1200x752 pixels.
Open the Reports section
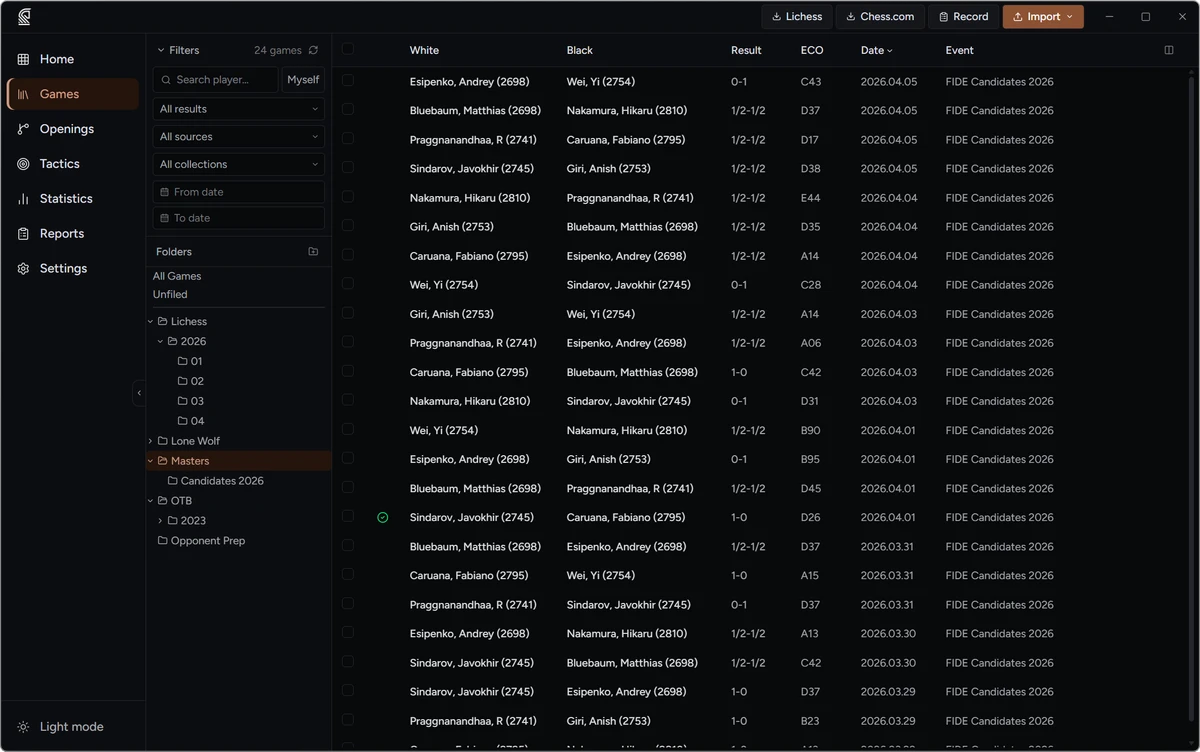(x=73, y=234)
